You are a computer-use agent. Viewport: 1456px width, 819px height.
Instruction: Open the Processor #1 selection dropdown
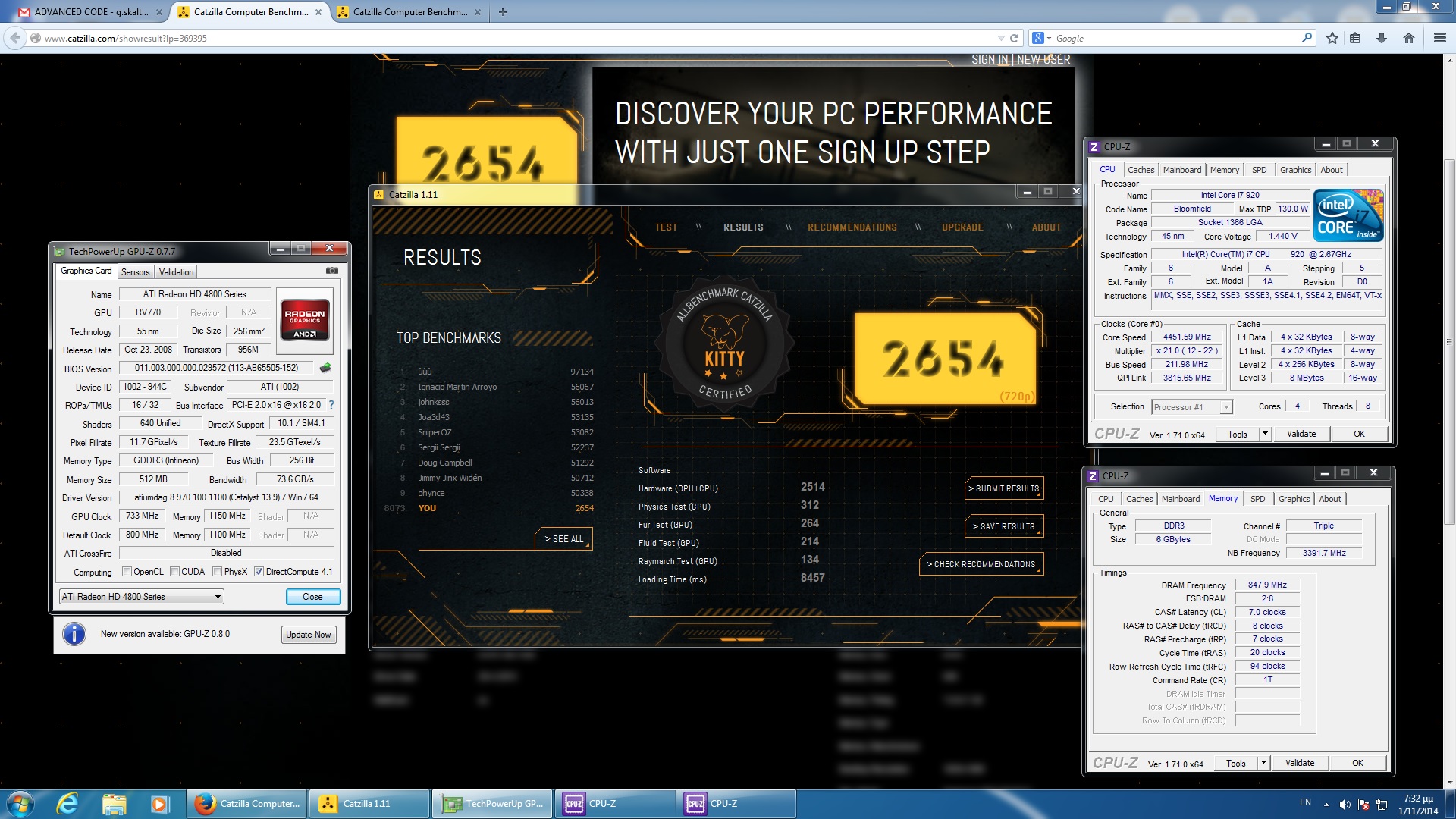(1191, 407)
